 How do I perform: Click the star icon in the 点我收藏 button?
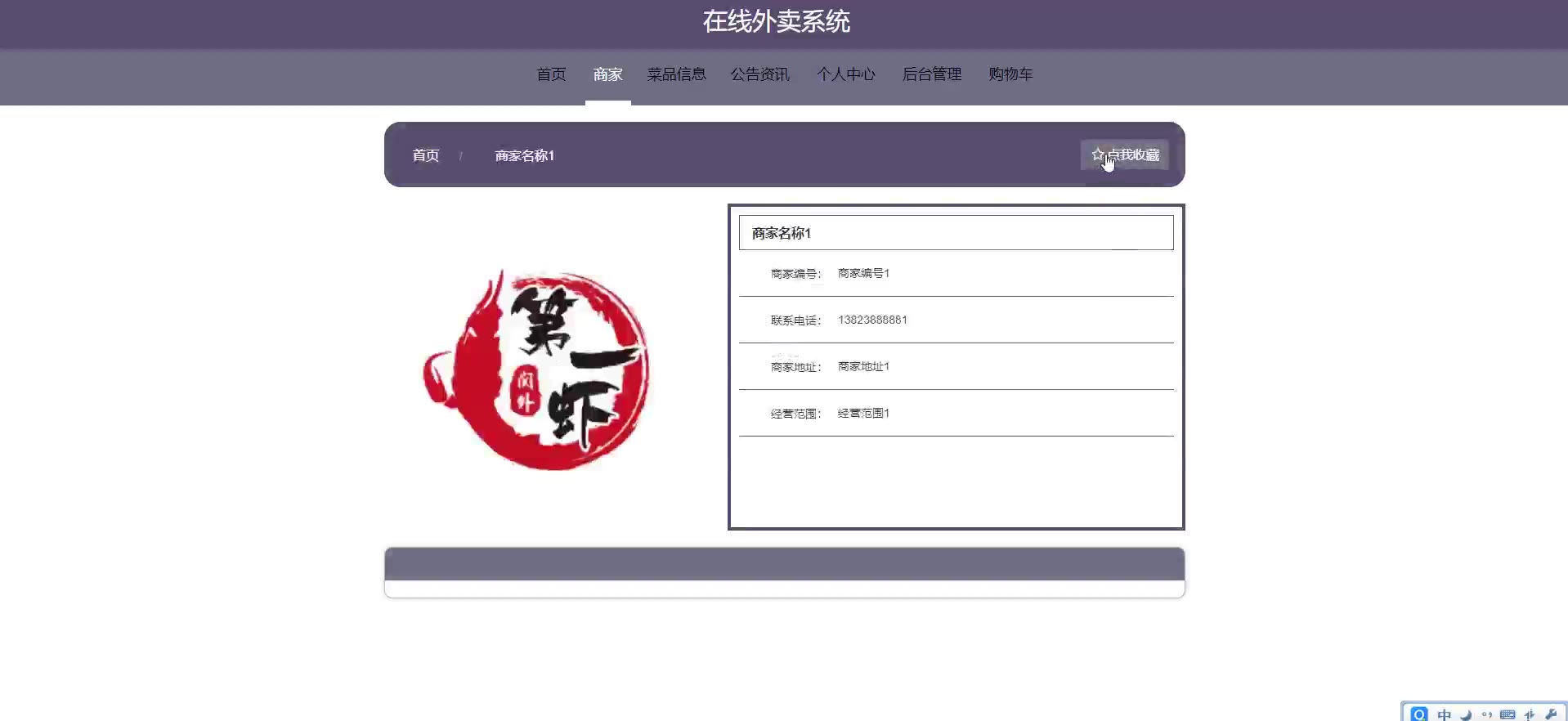tap(1097, 154)
